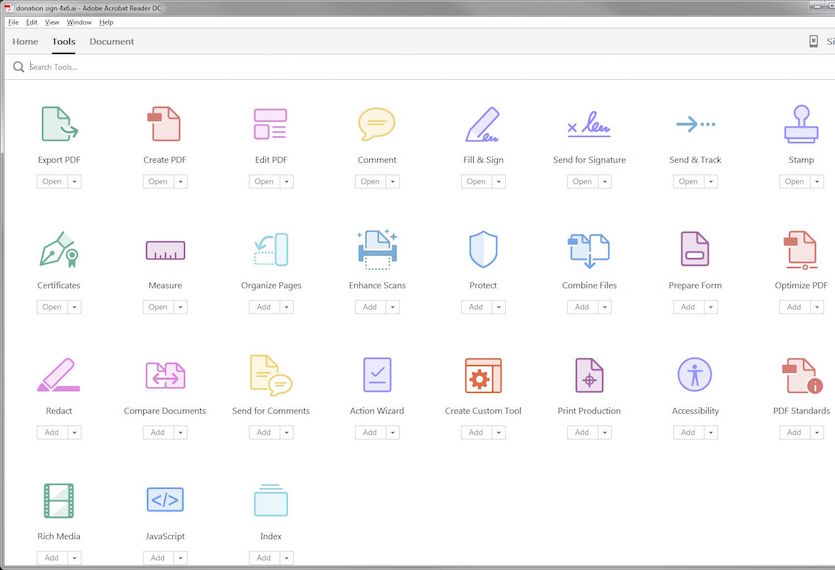The image size is (835, 570).
Task: Open the Comment speech bubble icon
Action: [376, 124]
